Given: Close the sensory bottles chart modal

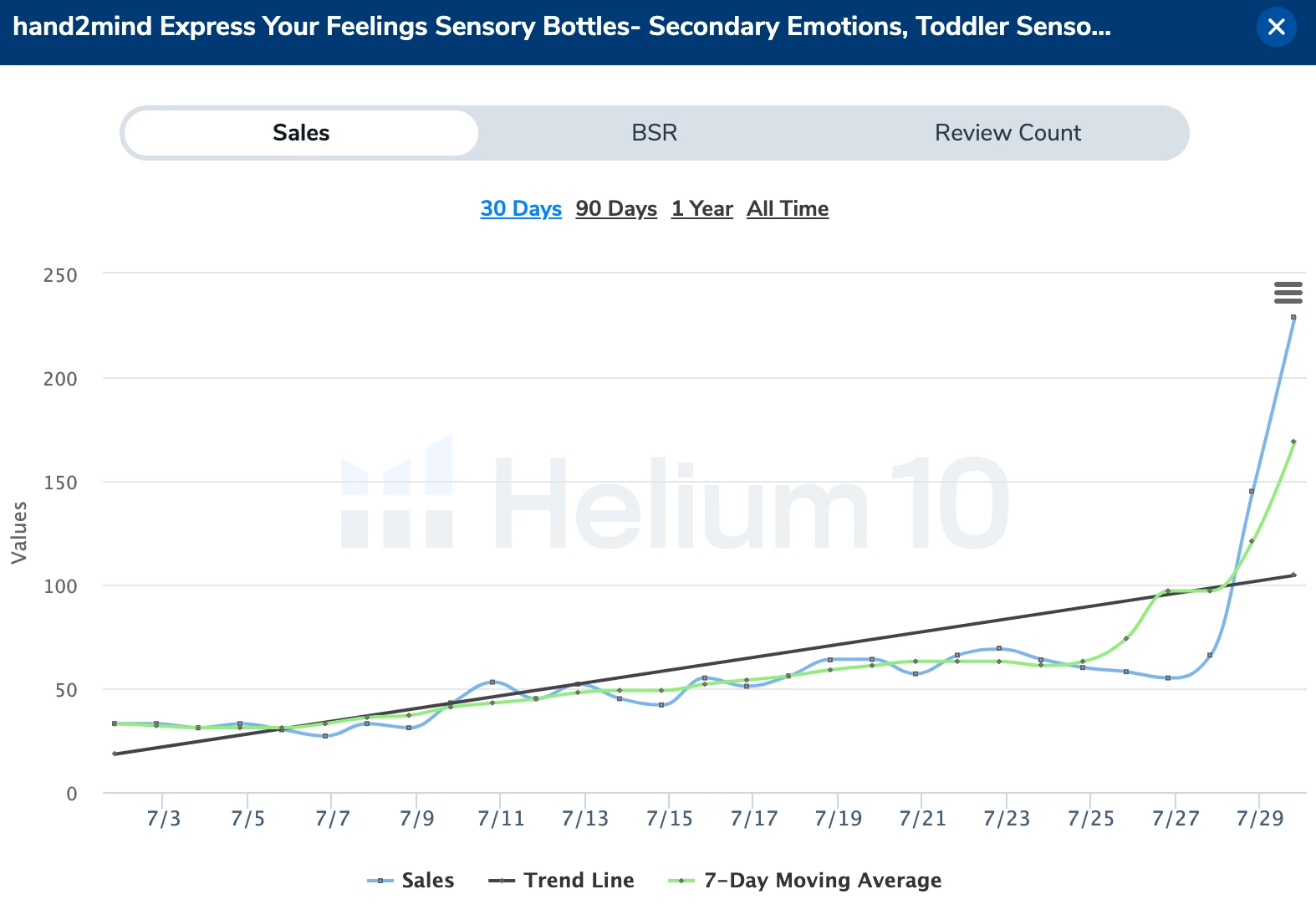Looking at the screenshot, I should [x=1276, y=27].
